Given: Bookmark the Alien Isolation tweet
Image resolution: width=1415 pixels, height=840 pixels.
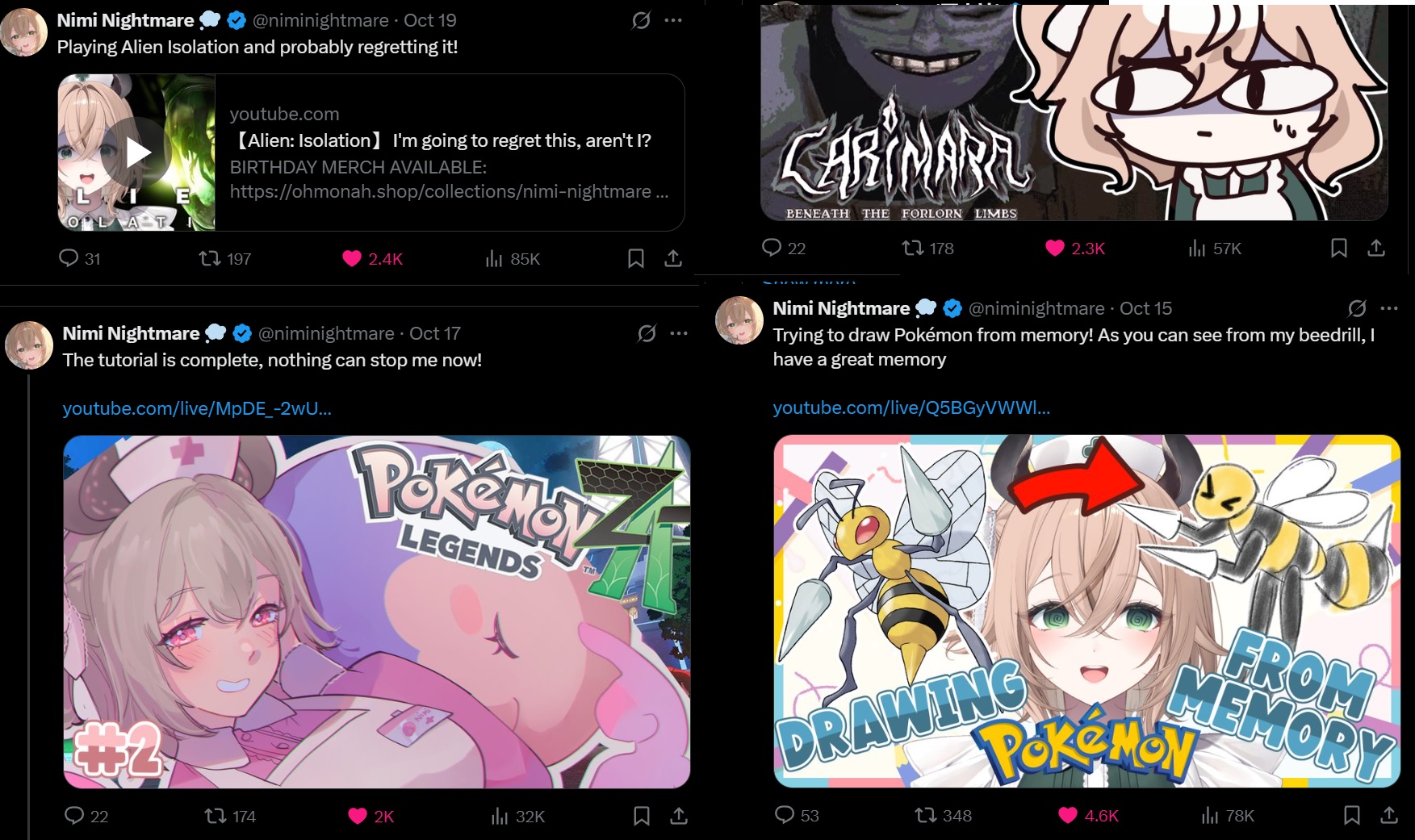Looking at the screenshot, I should coord(636,258).
